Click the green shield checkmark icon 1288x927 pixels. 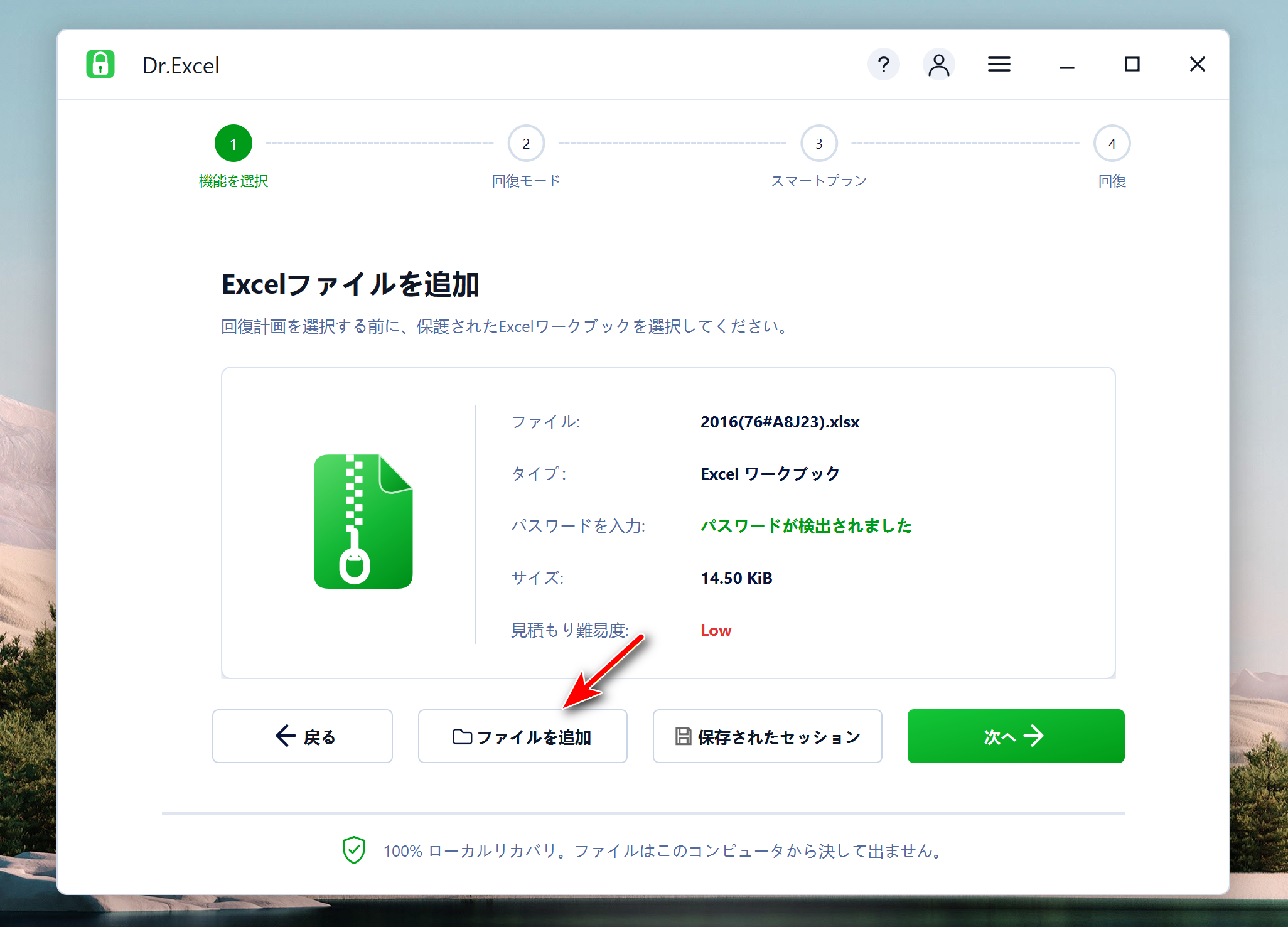point(353,850)
